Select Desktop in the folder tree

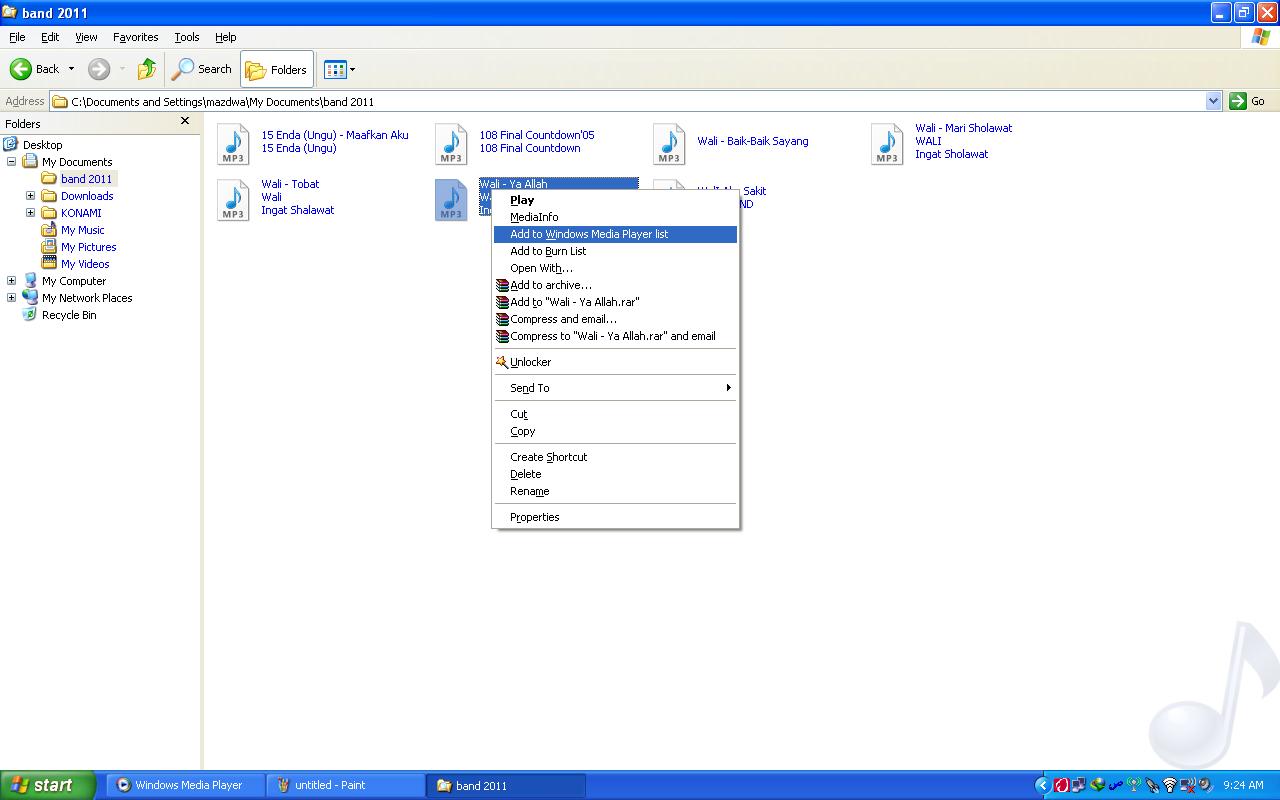[x=42, y=145]
